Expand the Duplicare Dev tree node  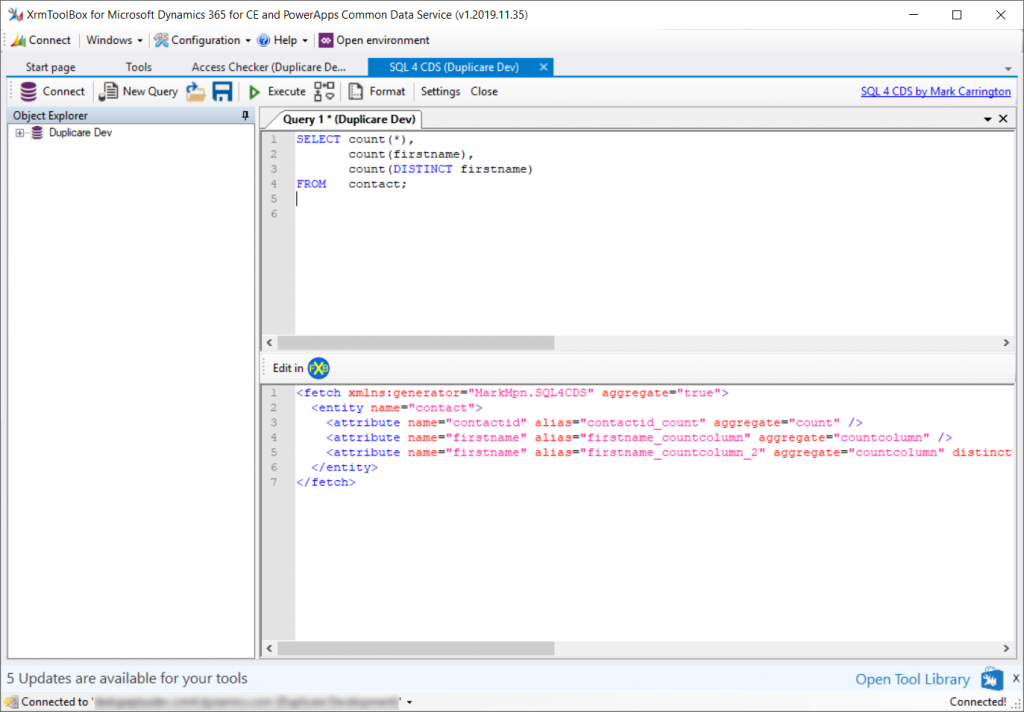[x=20, y=133]
